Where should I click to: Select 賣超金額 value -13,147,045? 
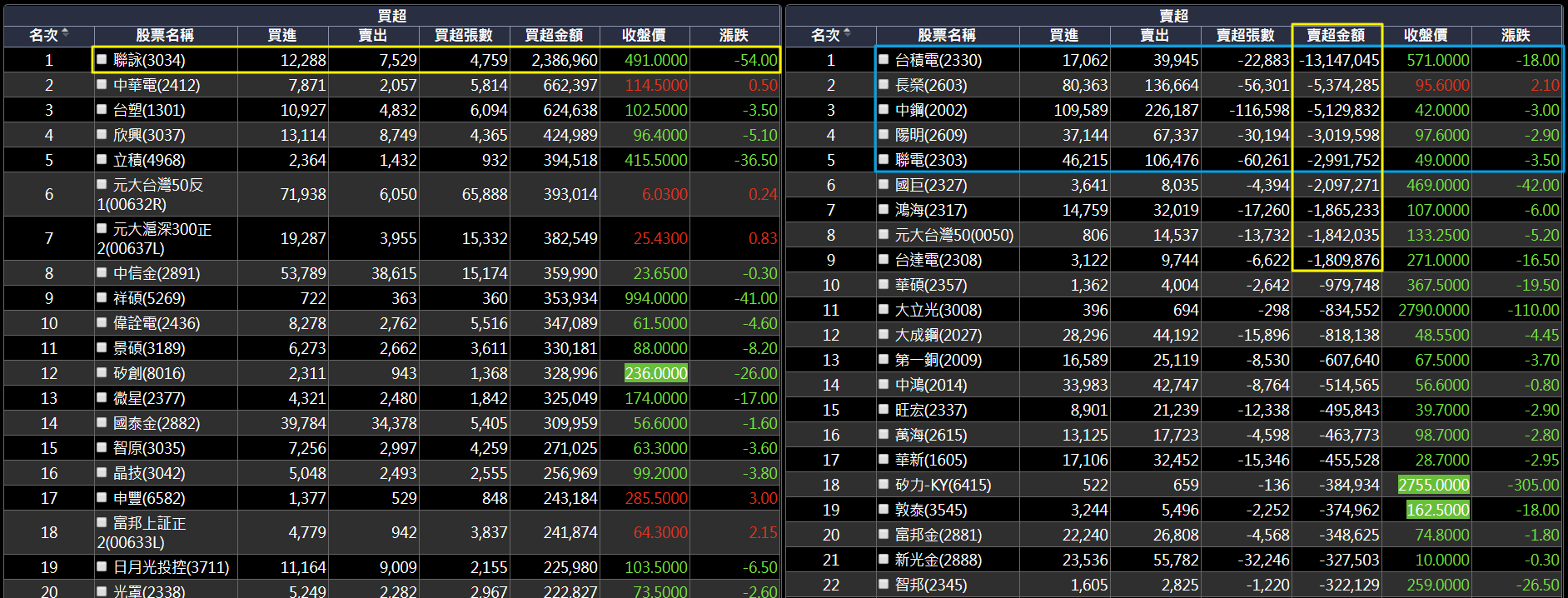pyautogui.click(x=1339, y=60)
